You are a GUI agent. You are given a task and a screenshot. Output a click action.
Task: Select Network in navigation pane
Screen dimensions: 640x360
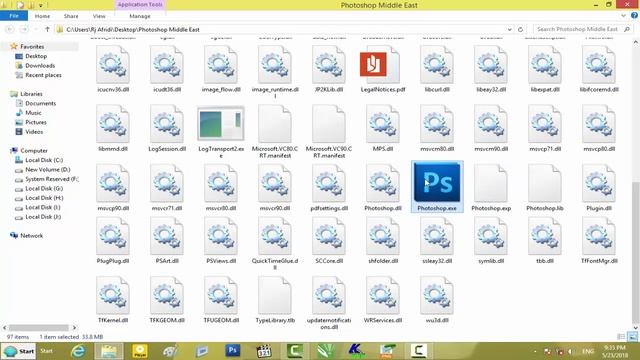(x=31, y=236)
